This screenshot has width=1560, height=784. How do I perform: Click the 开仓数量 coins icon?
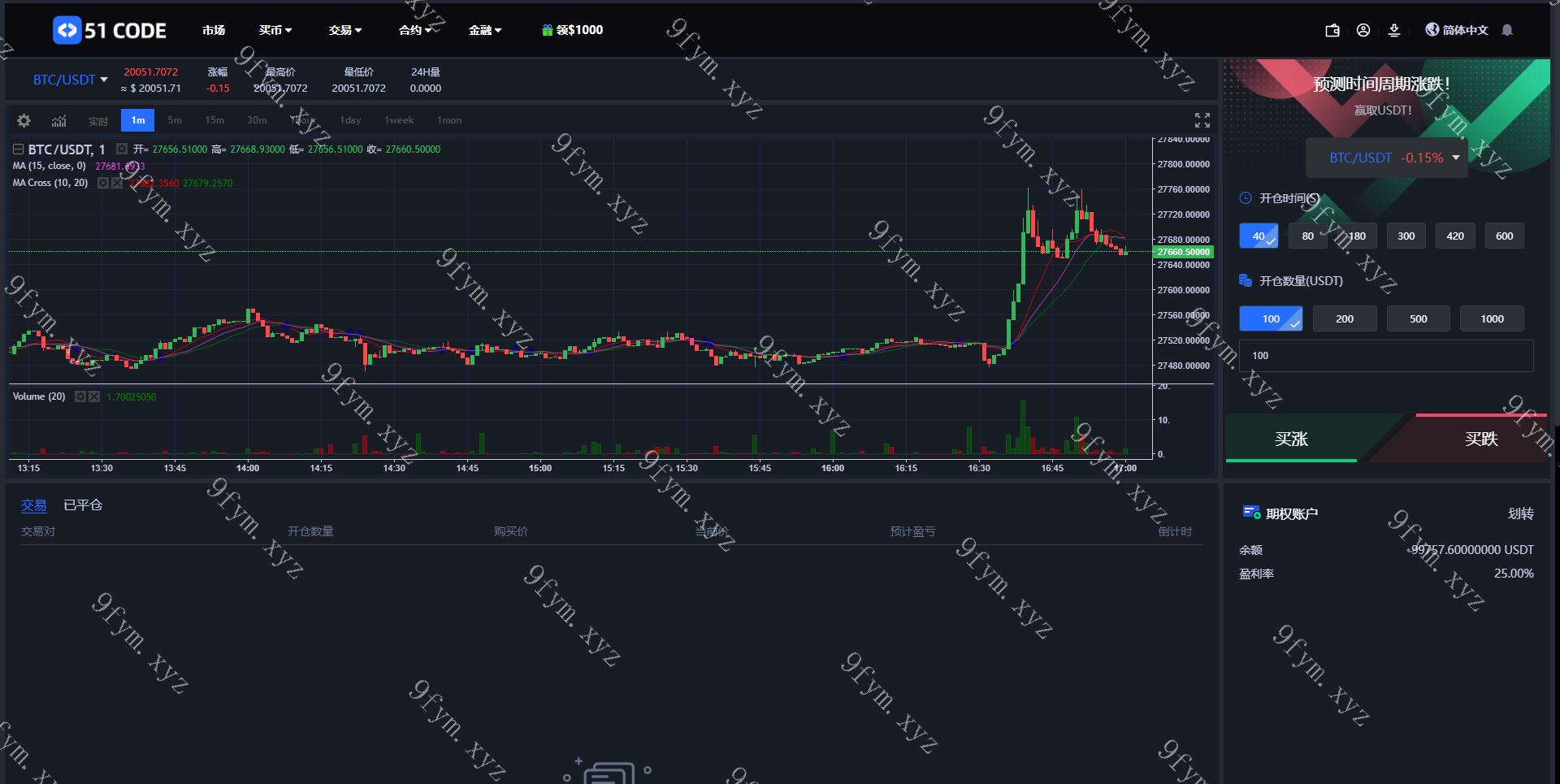point(1246,280)
